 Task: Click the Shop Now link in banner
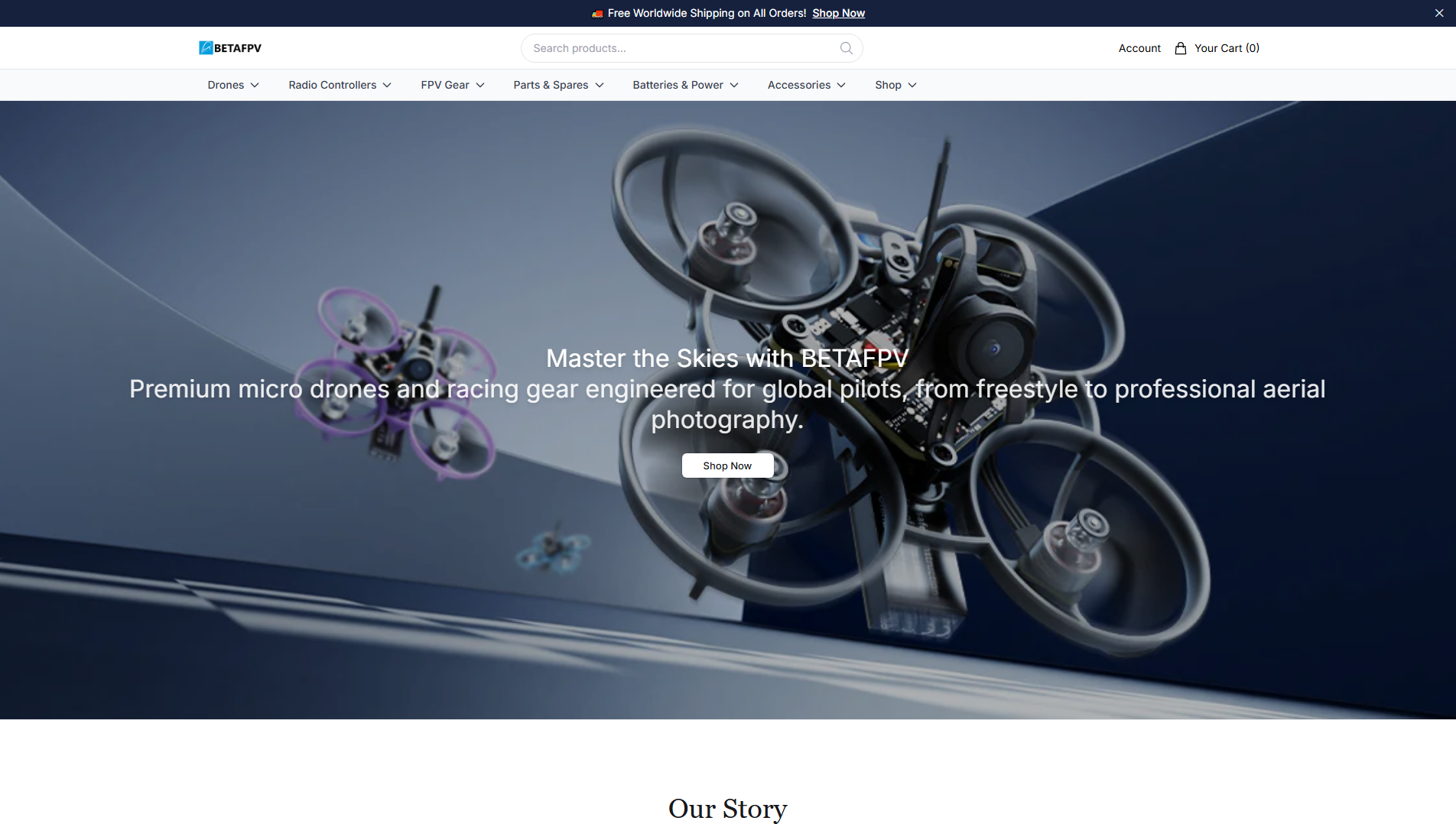(838, 13)
